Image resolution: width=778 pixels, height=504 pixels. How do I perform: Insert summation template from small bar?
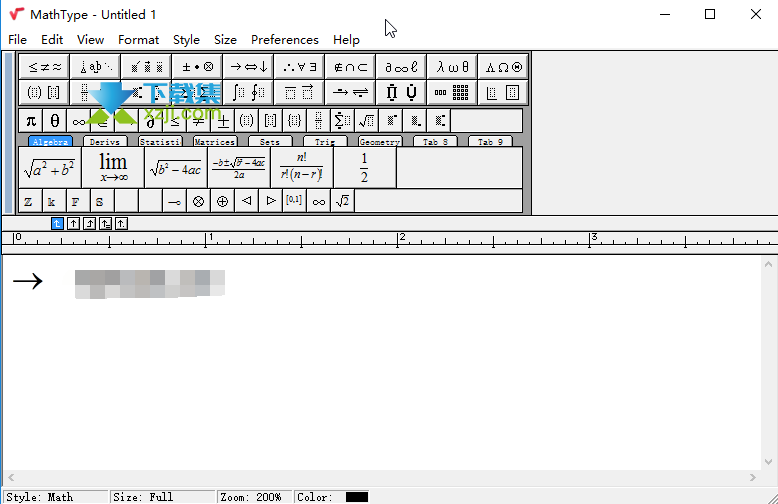pos(342,121)
